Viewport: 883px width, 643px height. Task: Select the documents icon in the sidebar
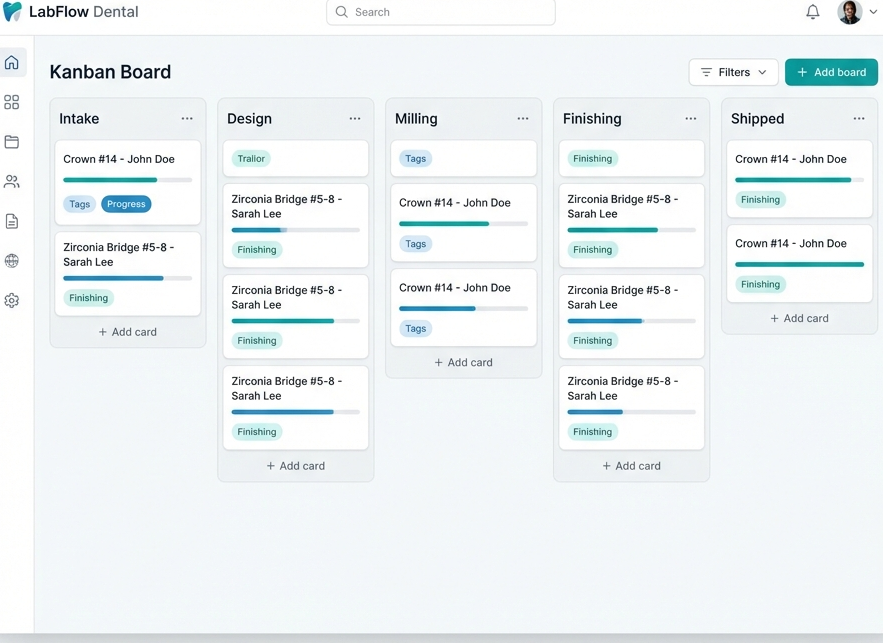[12, 221]
